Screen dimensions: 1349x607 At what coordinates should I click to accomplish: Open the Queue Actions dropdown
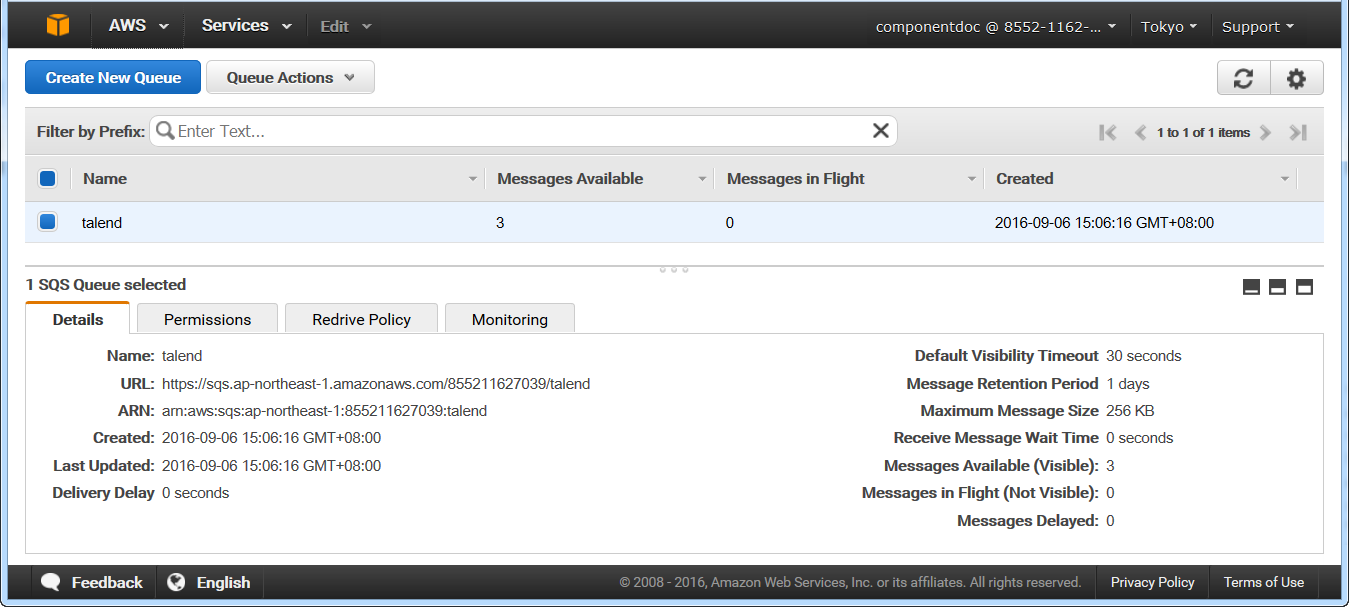290,77
